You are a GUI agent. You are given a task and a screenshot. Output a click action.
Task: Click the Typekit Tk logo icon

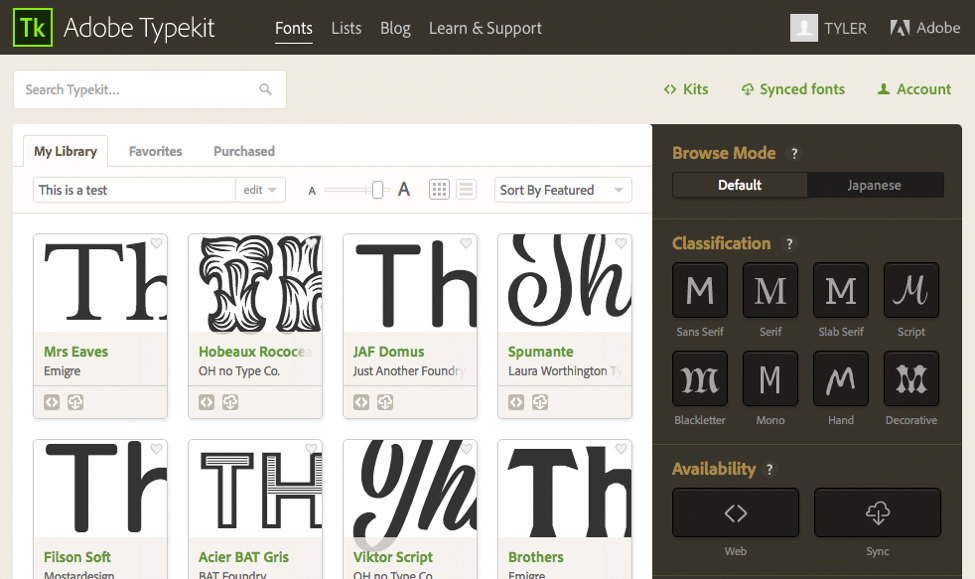pos(33,27)
